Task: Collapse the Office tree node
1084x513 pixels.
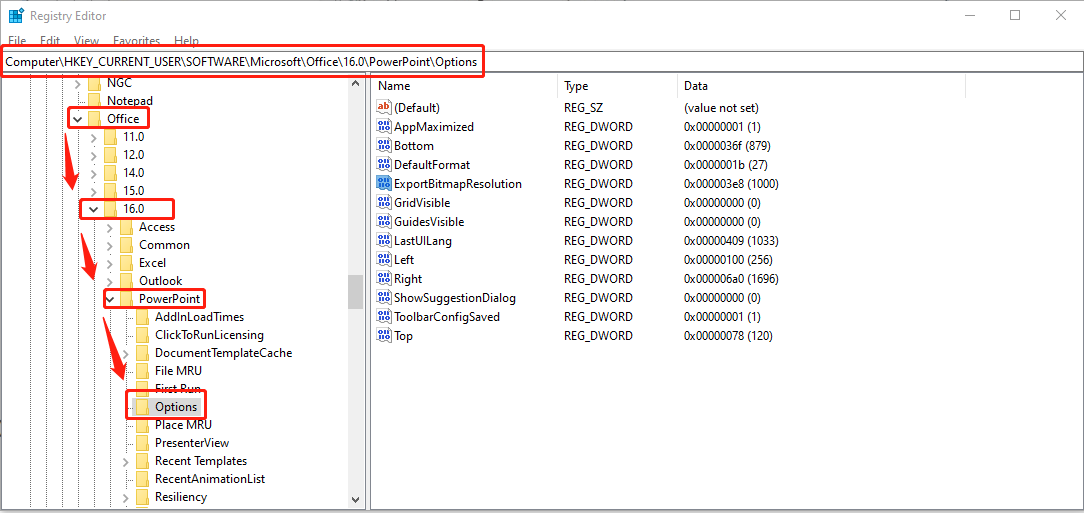Action: 77,119
